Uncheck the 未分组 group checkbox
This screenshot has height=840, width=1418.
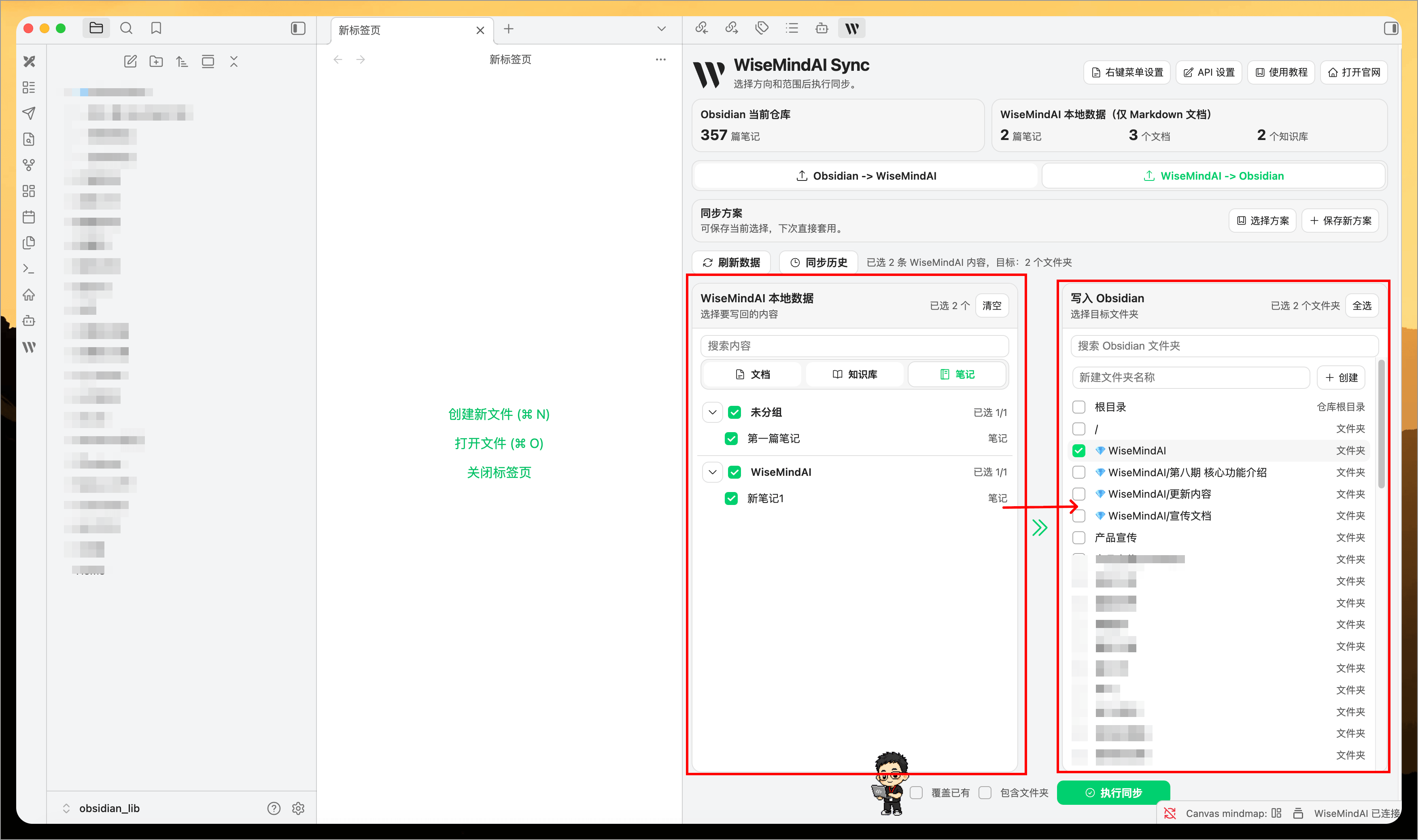(735, 412)
